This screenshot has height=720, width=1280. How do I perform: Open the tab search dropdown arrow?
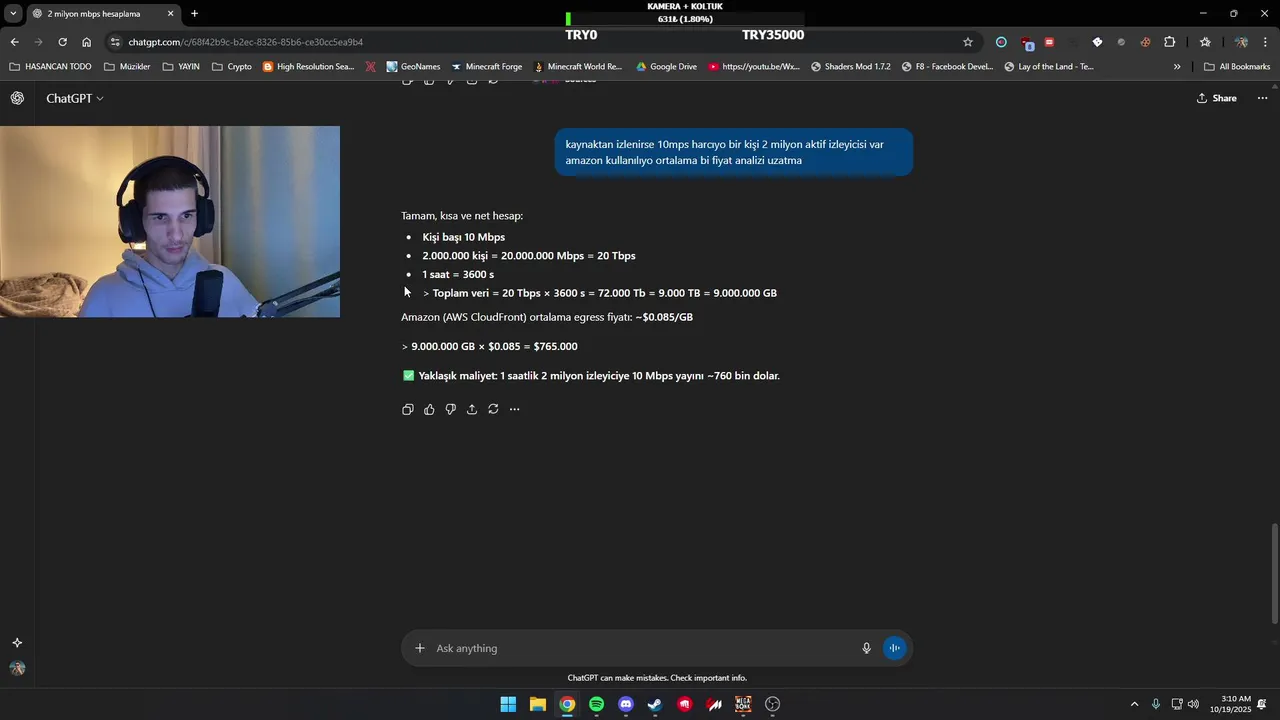tap(13, 14)
